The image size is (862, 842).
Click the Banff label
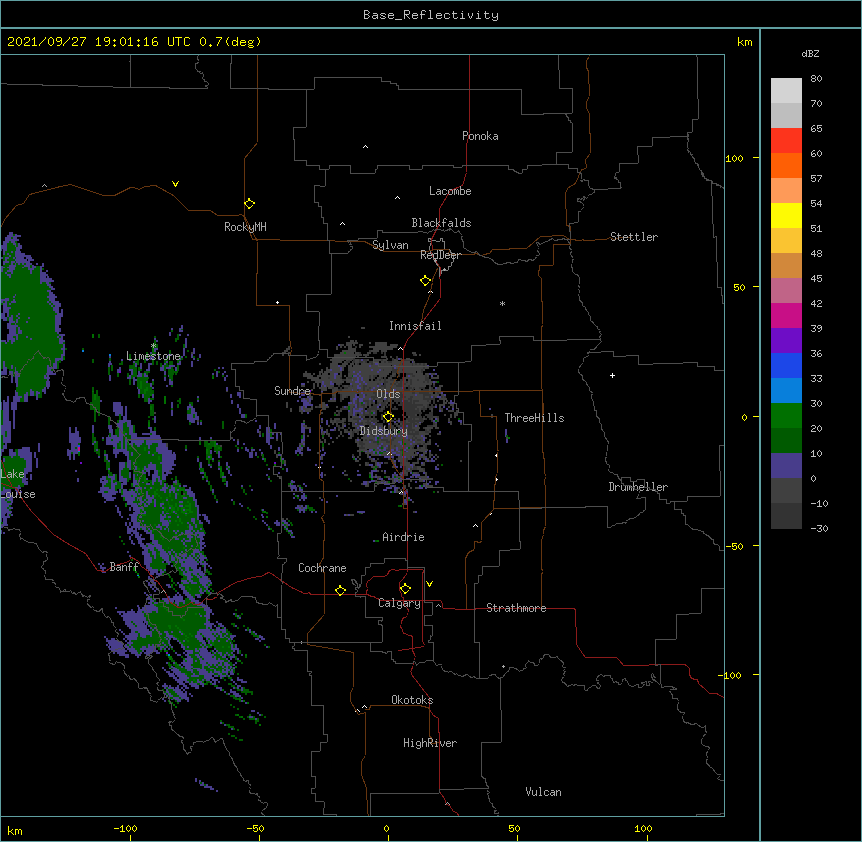point(124,567)
